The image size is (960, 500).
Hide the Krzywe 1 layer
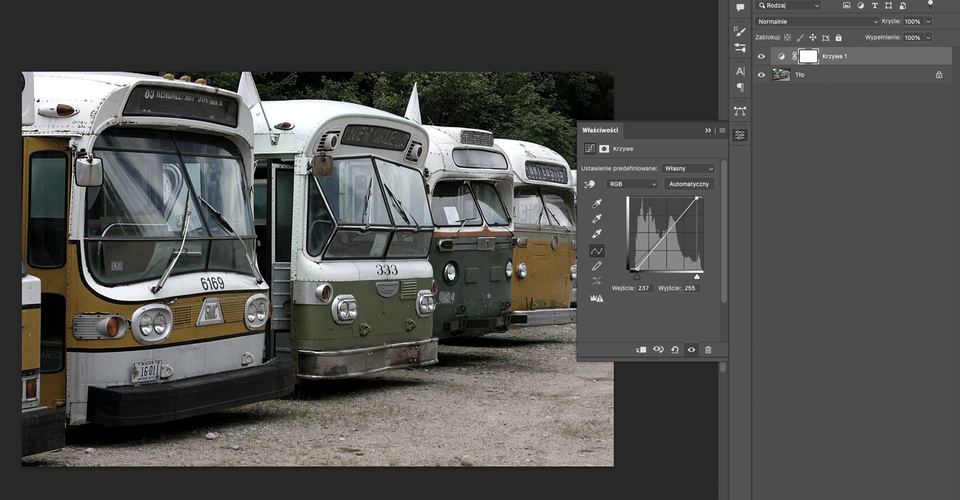click(x=762, y=56)
